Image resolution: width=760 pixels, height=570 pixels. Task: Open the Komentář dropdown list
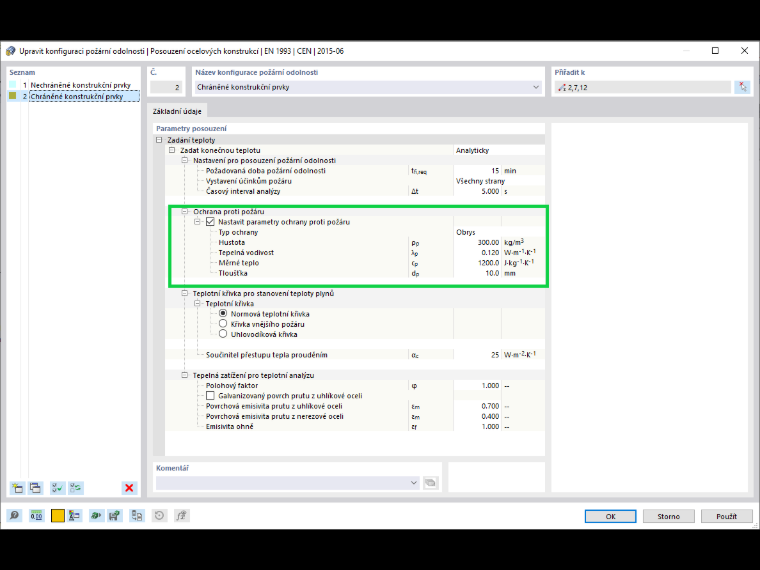click(413, 482)
